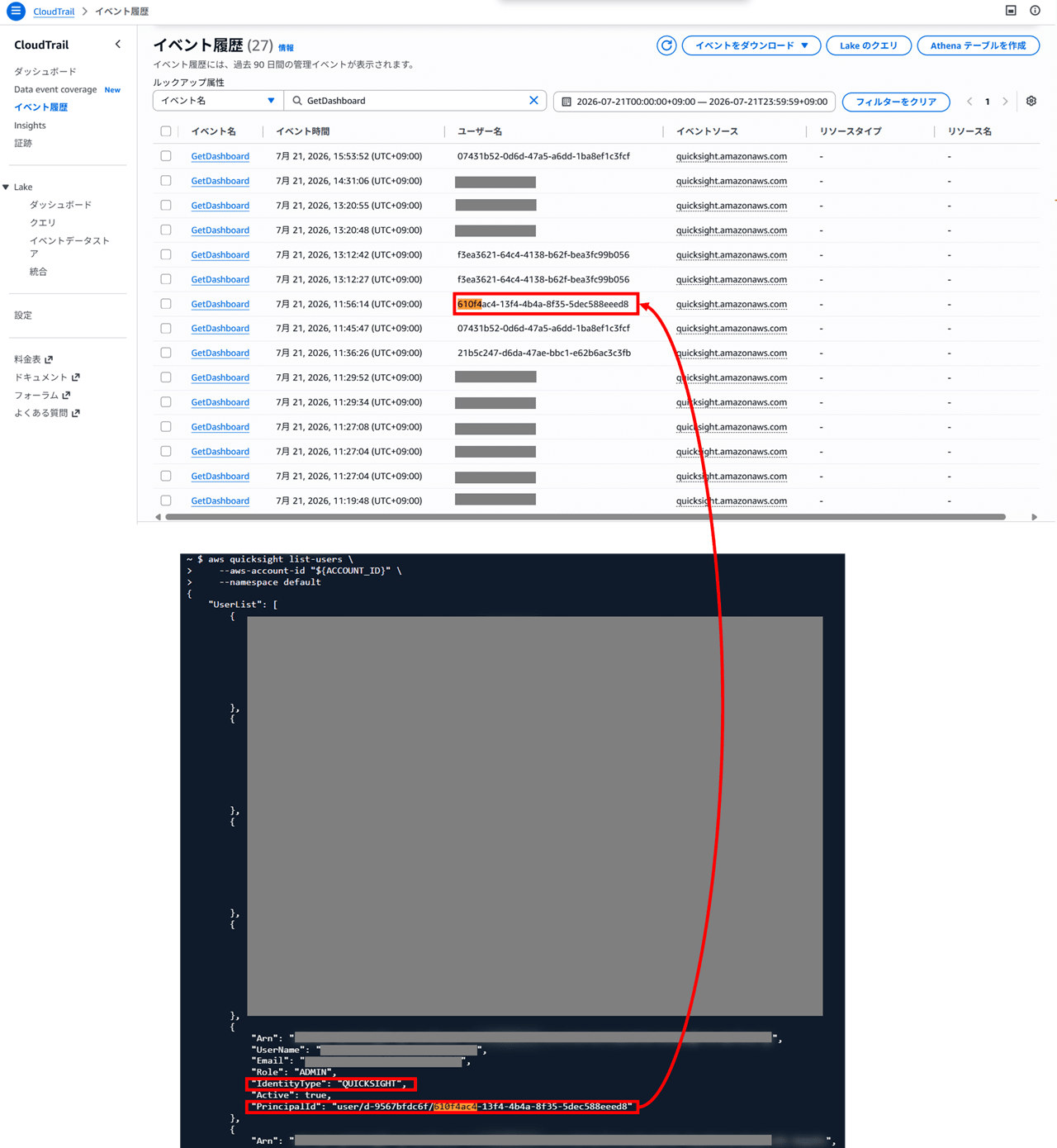
Task: Check the 11:56:14 GetDashboard event row
Action: pyautogui.click(x=166, y=304)
